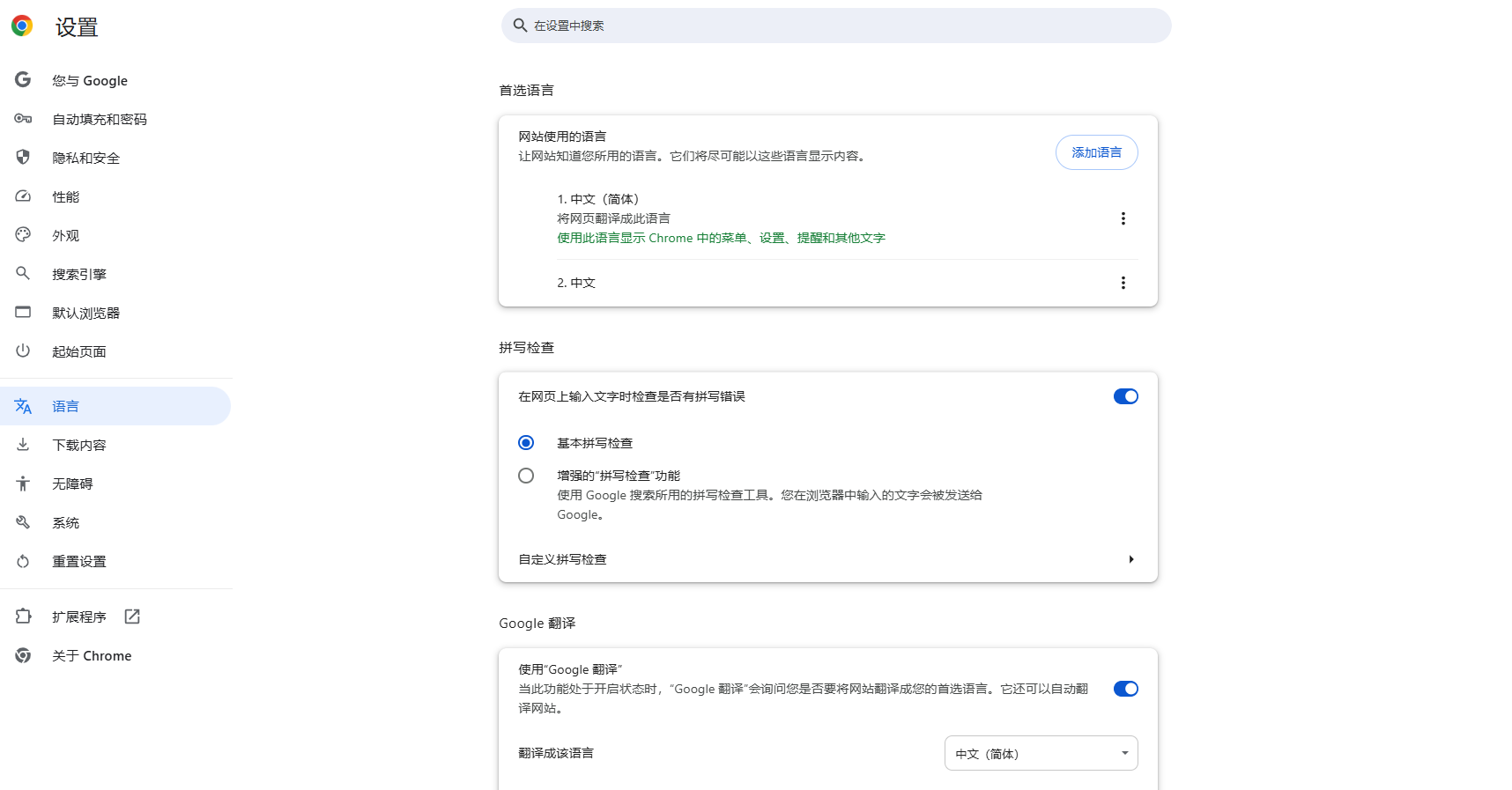This screenshot has width=1512, height=790.
Task: Click the Chrome logo icon
Action: click(x=22, y=26)
